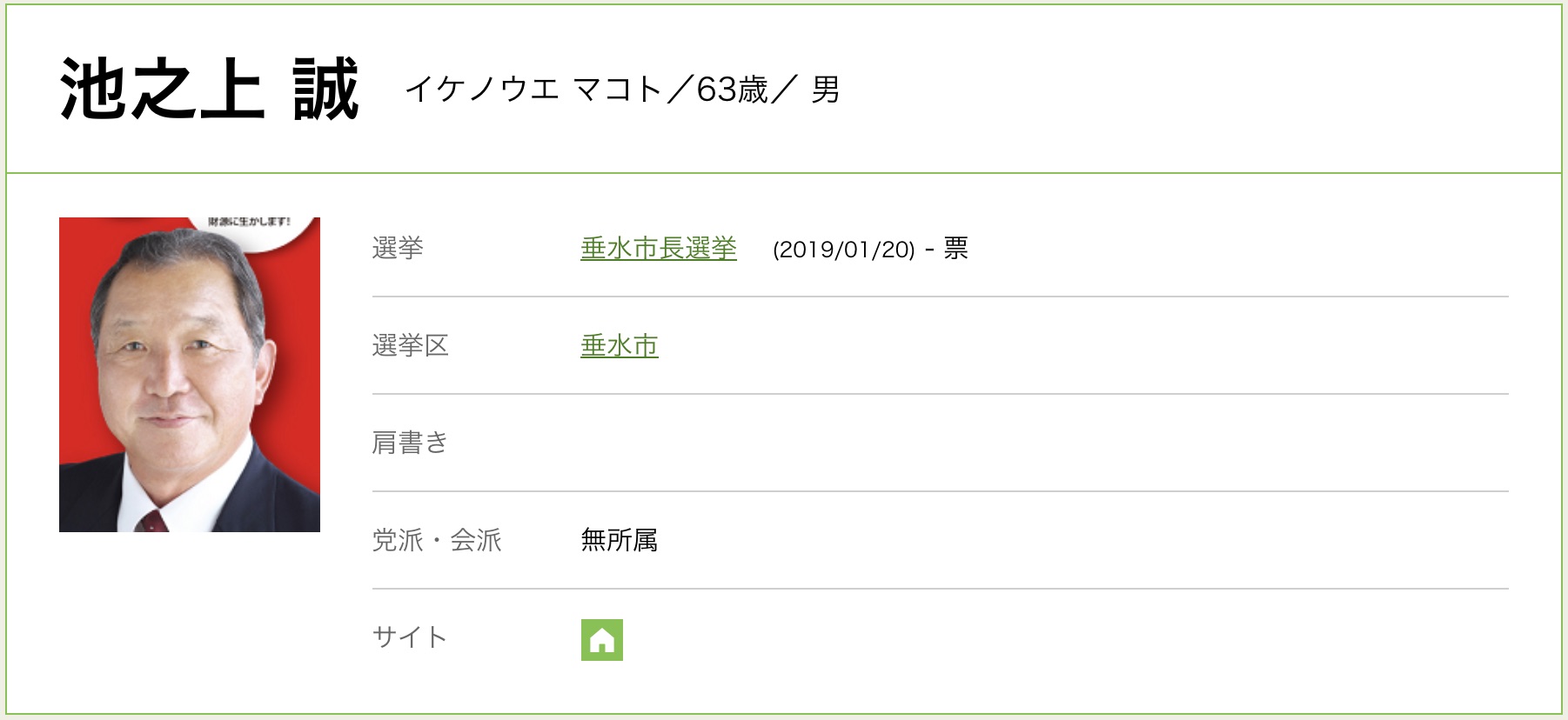Click the red necktie in the portrait
Viewport: 1568px width, 720px height.
(151, 521)
